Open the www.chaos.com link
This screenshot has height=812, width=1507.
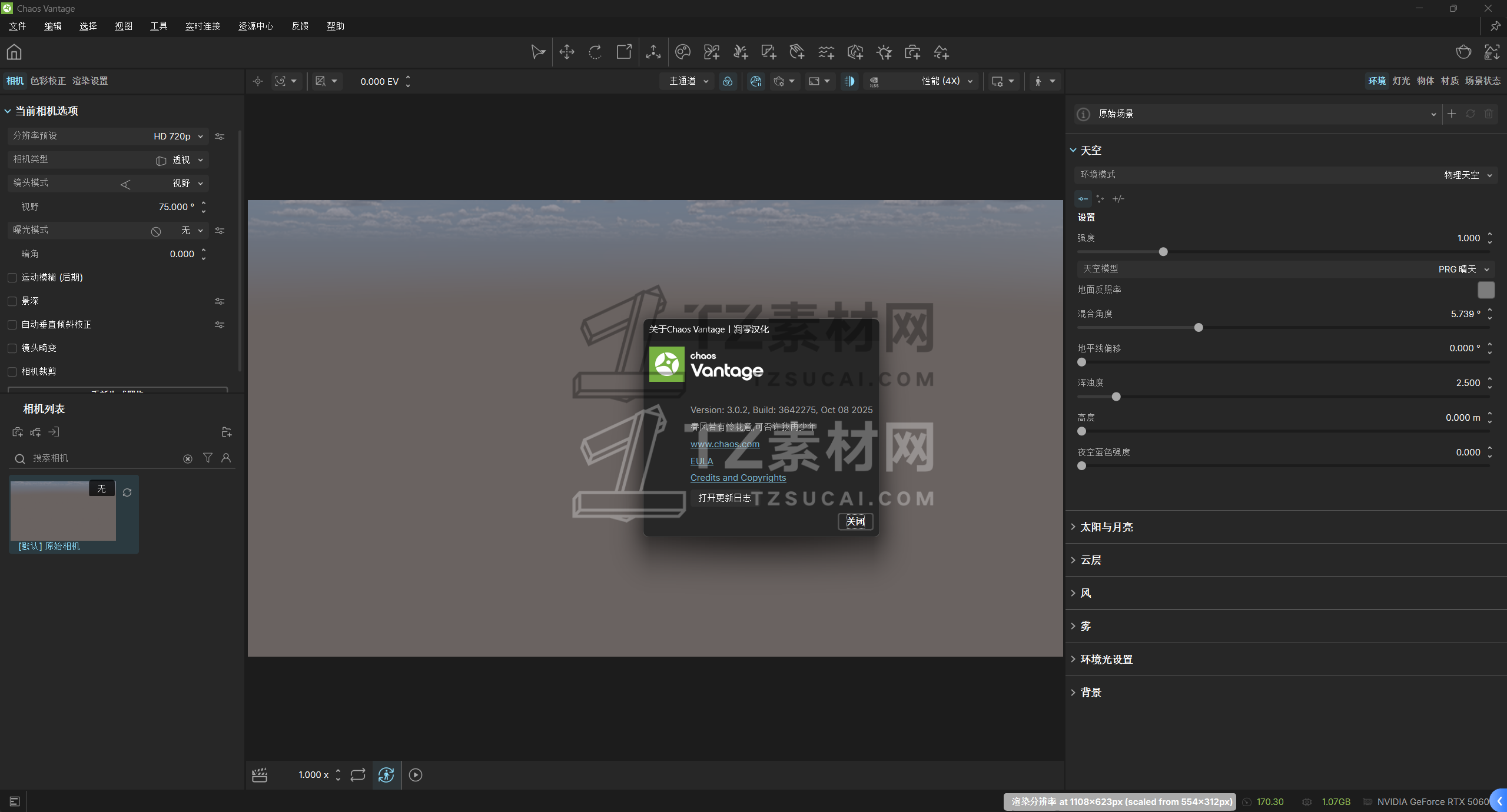(724, 444)
